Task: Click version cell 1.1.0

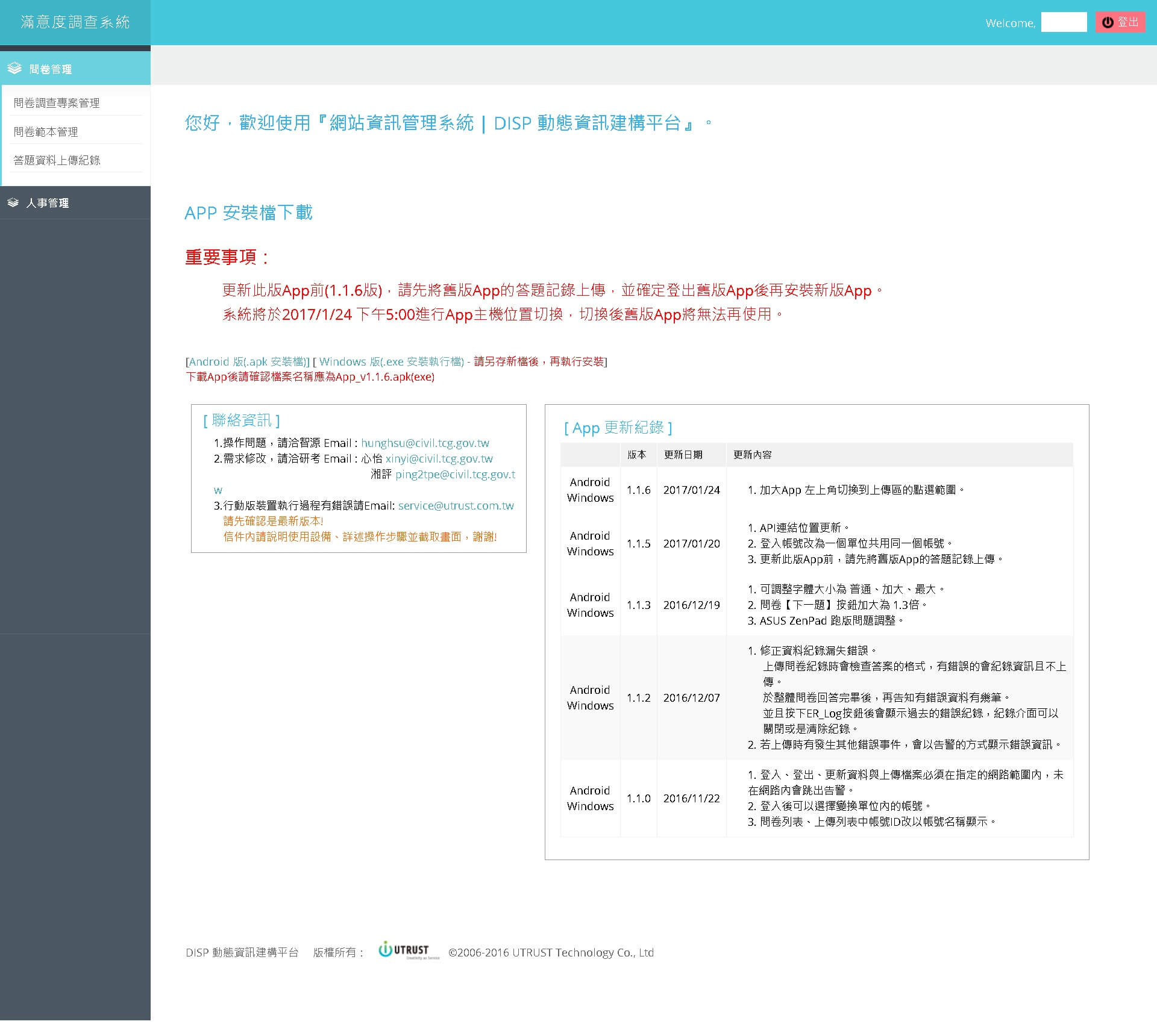Action: (x=639, y=799)
